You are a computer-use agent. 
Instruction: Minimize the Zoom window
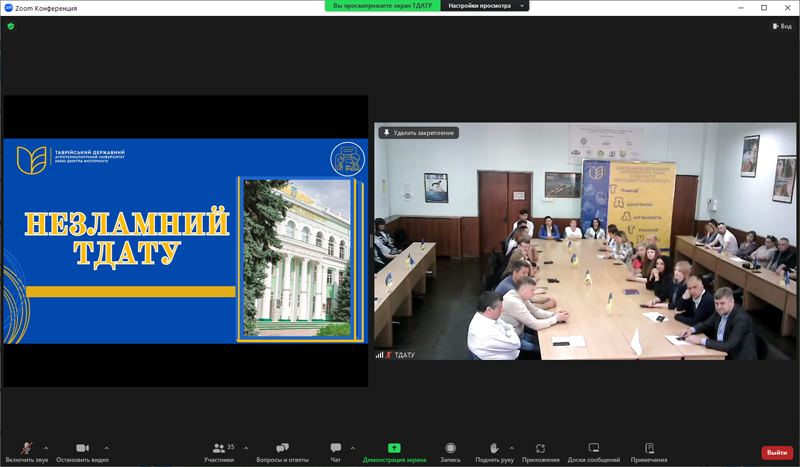(741, 8)
